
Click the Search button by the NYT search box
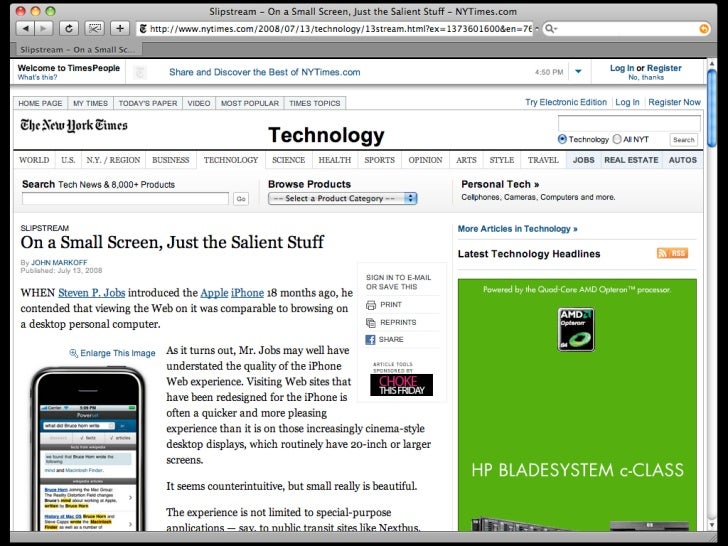683,140
